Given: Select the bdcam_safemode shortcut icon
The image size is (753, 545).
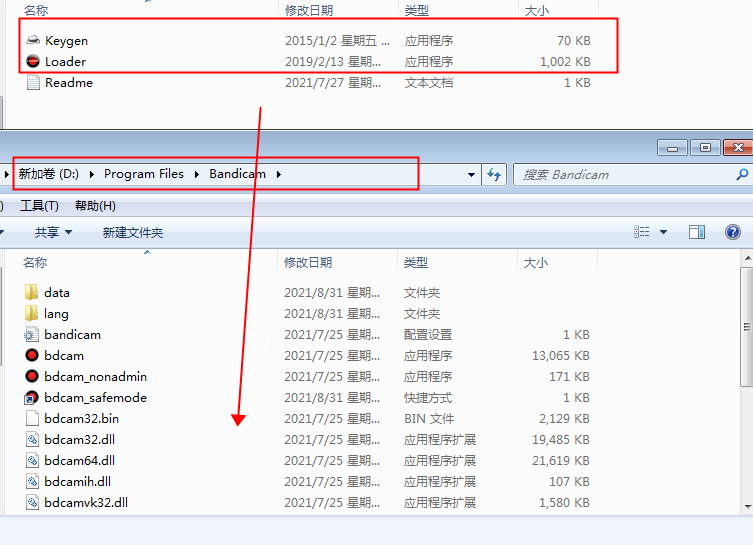Looking at the screenshot, I should click(x=32, y=398).
